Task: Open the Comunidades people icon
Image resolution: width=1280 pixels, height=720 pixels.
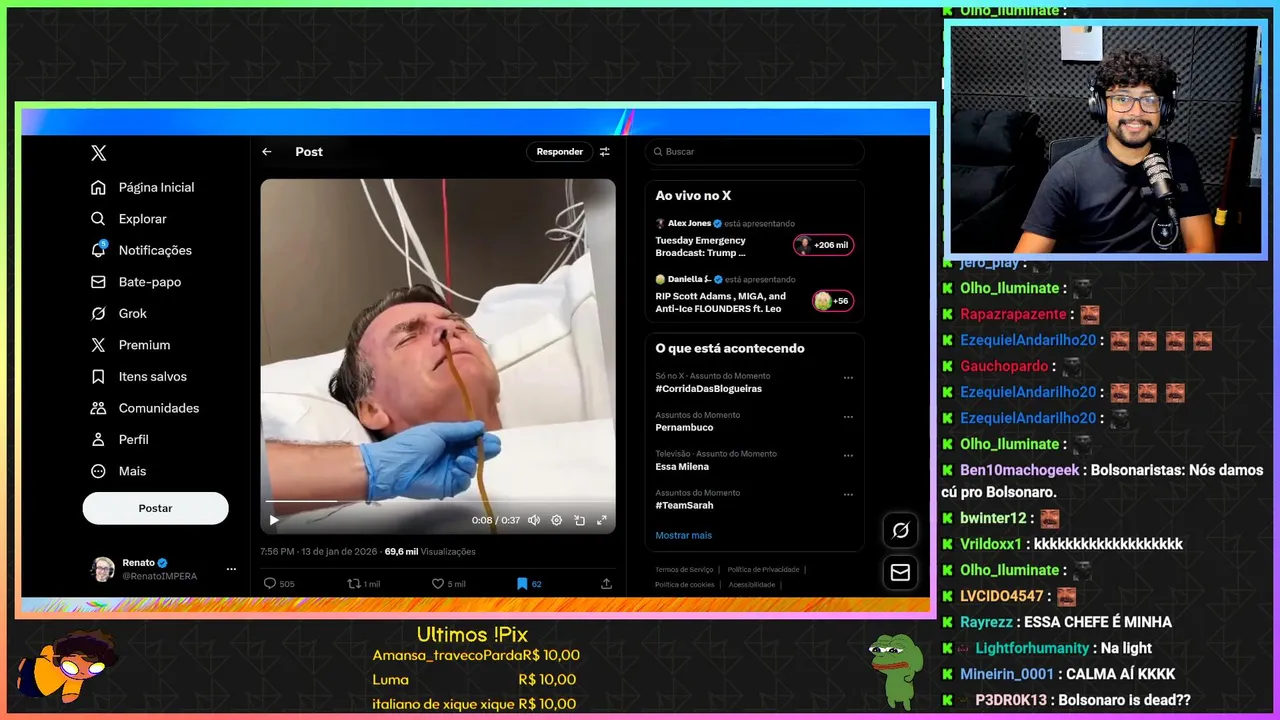Action: tap(98, 408)
